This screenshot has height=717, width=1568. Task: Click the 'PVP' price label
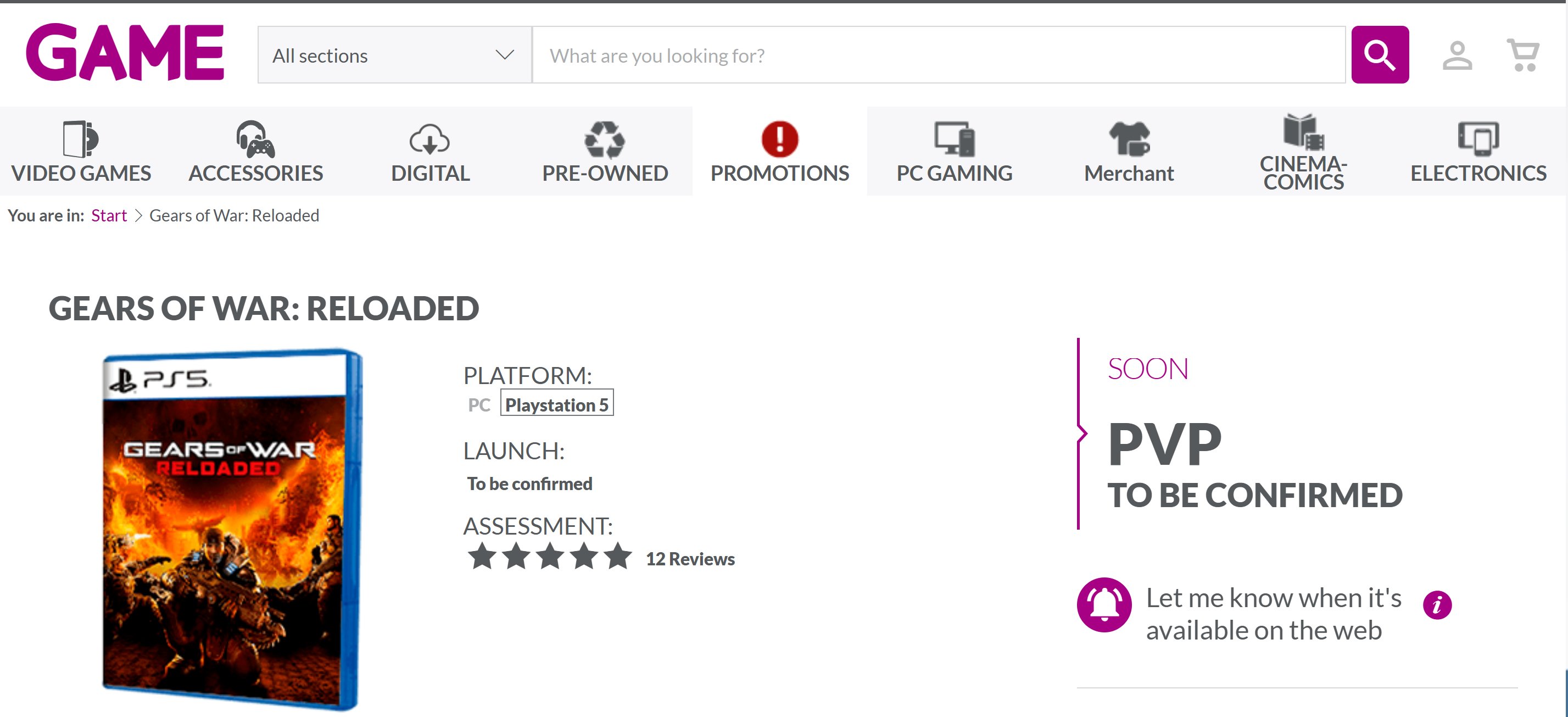pyautogui.click(x=1164, y=443)
